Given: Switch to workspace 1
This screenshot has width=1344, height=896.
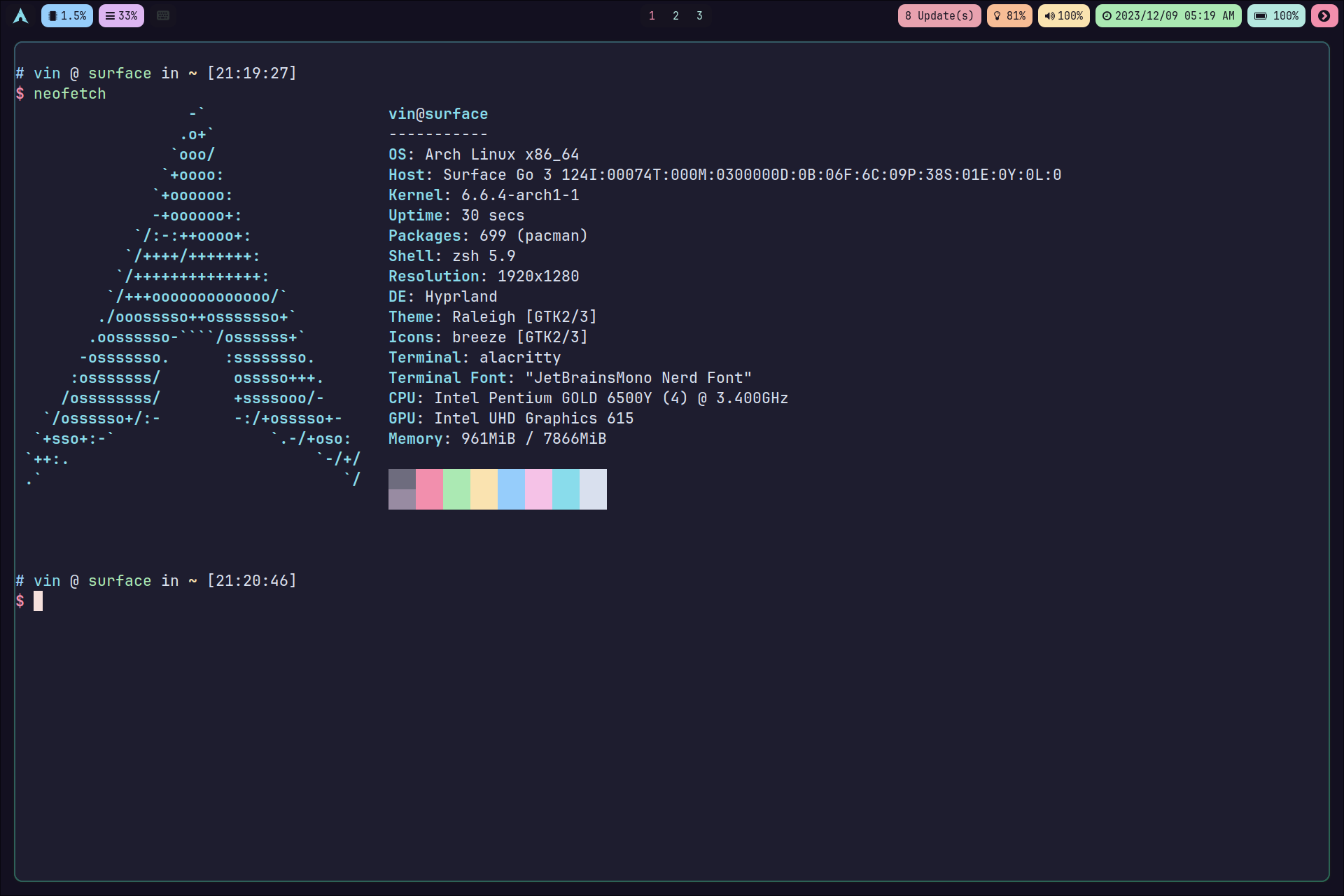Looking at the screenshot, I should pos(652,15).
